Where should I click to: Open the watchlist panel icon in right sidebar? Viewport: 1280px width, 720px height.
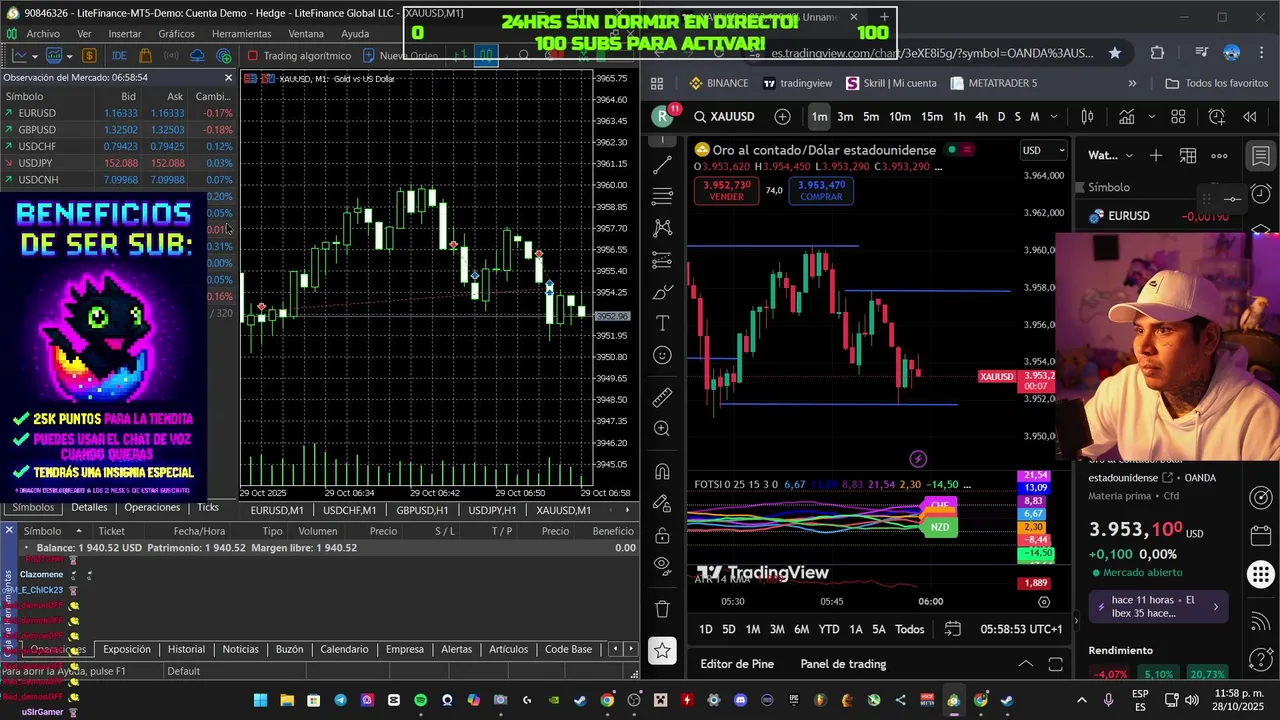click(1261, 156)
